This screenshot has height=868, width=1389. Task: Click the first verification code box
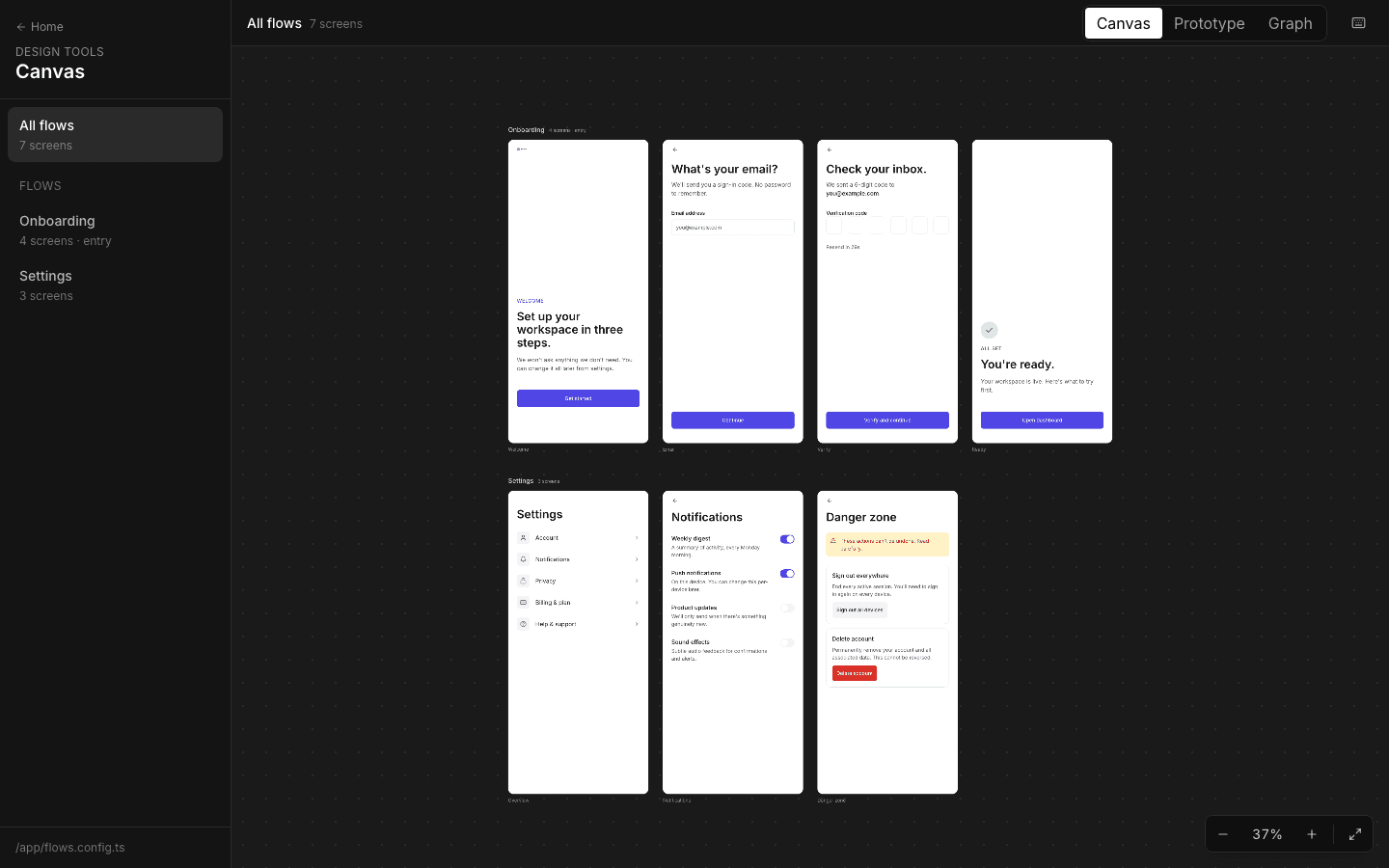pos(834,226)
